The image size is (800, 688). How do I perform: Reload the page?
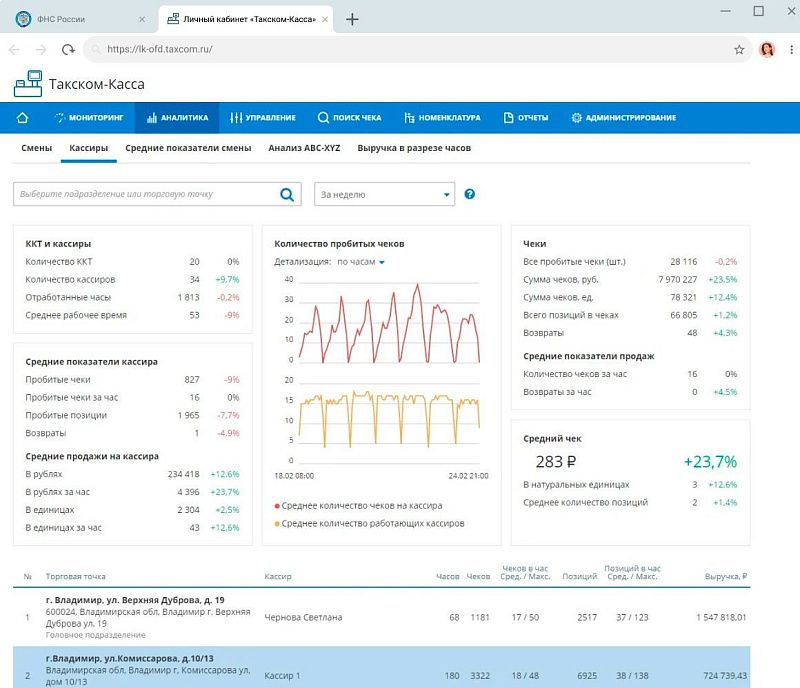(x=68, y=50)
